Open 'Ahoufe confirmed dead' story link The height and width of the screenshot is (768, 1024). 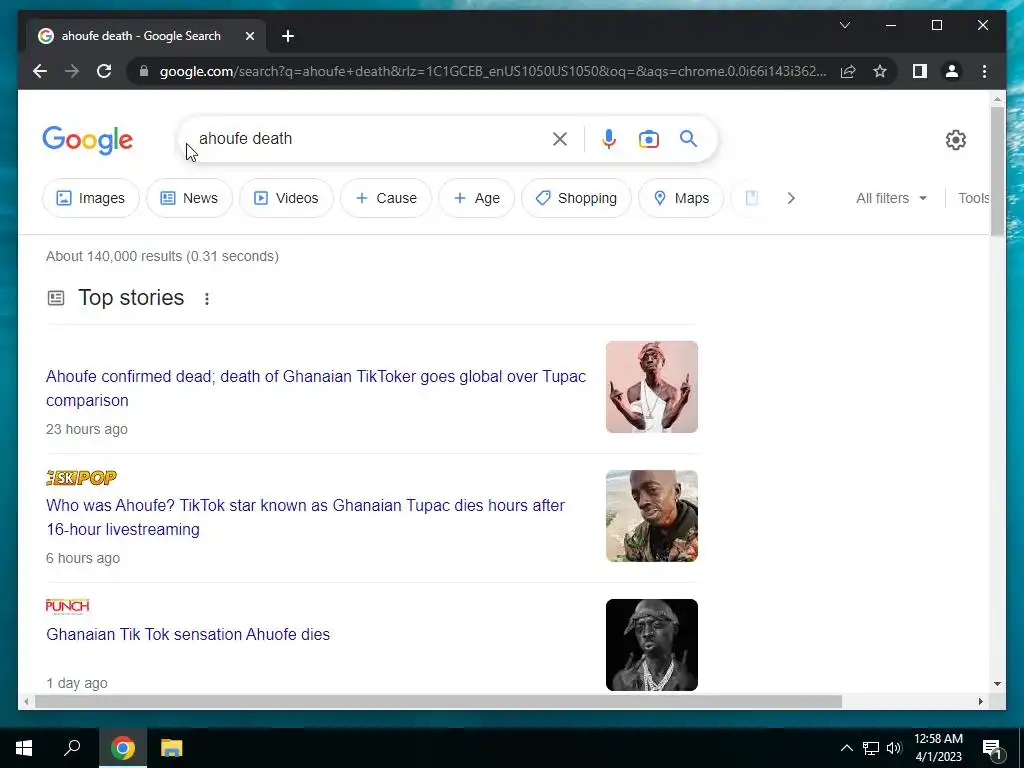click(x=316, y=389)
